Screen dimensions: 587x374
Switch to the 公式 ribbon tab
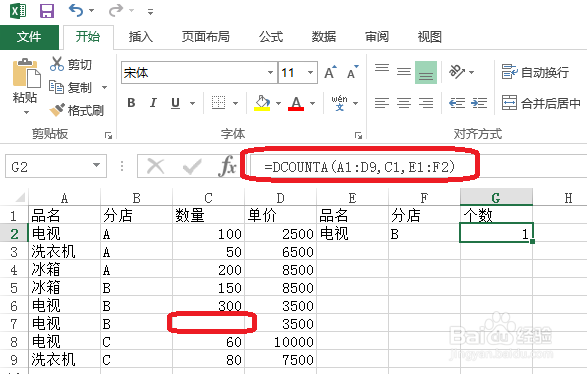pos(271,37)
